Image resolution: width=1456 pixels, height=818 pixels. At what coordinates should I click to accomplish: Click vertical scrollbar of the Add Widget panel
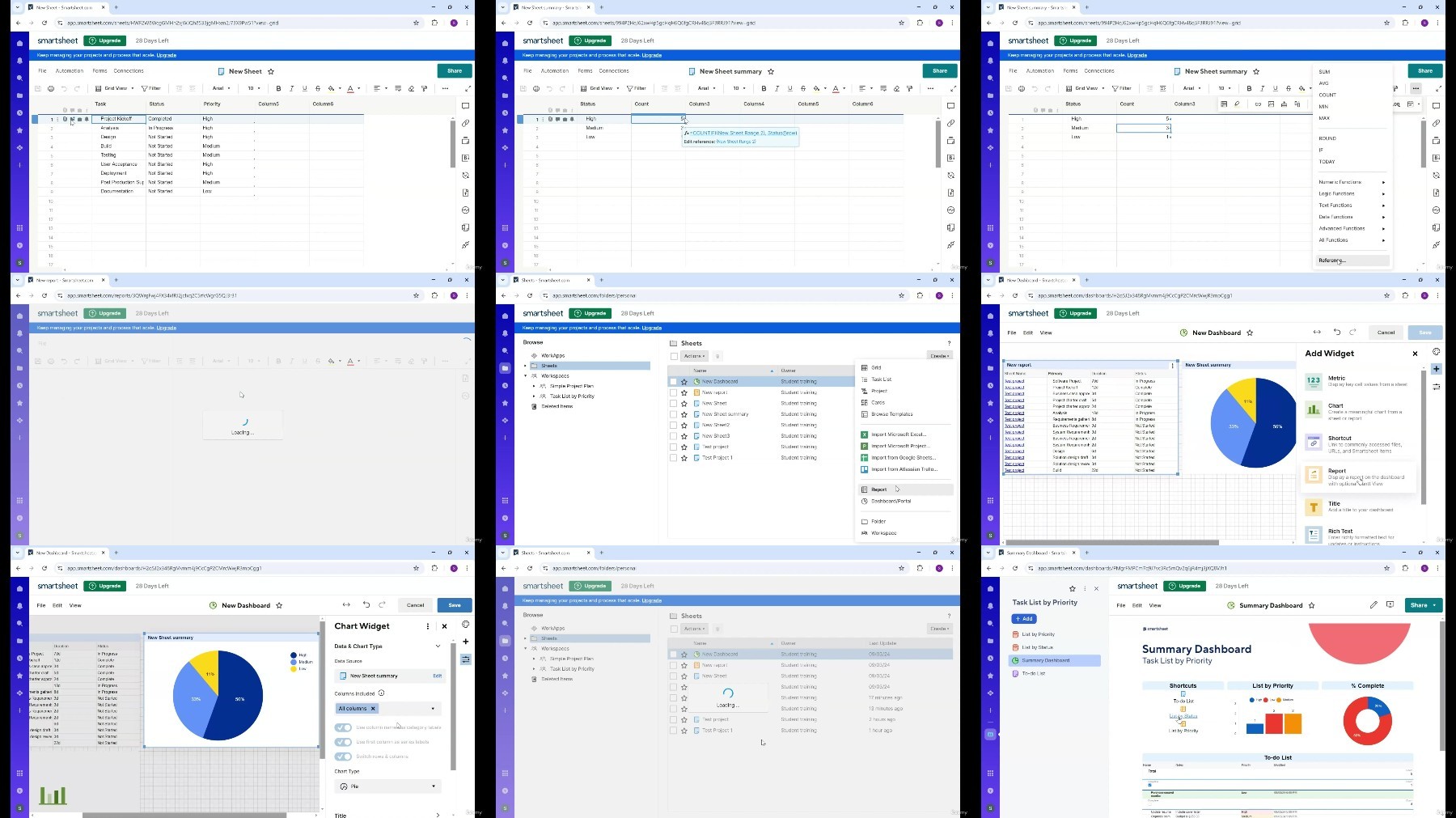point(1423,438)
